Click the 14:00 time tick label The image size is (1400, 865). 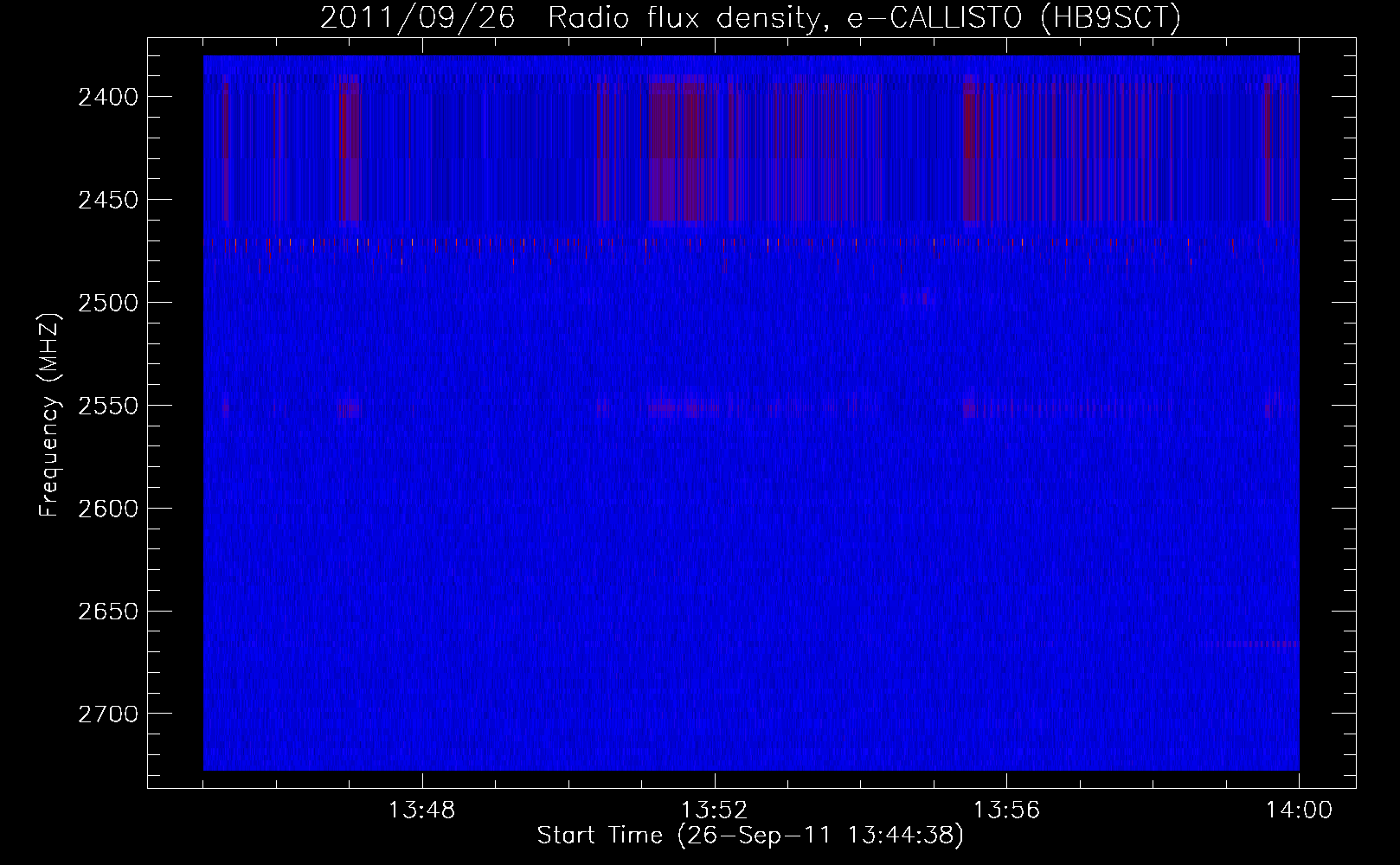pos(1300,811)
